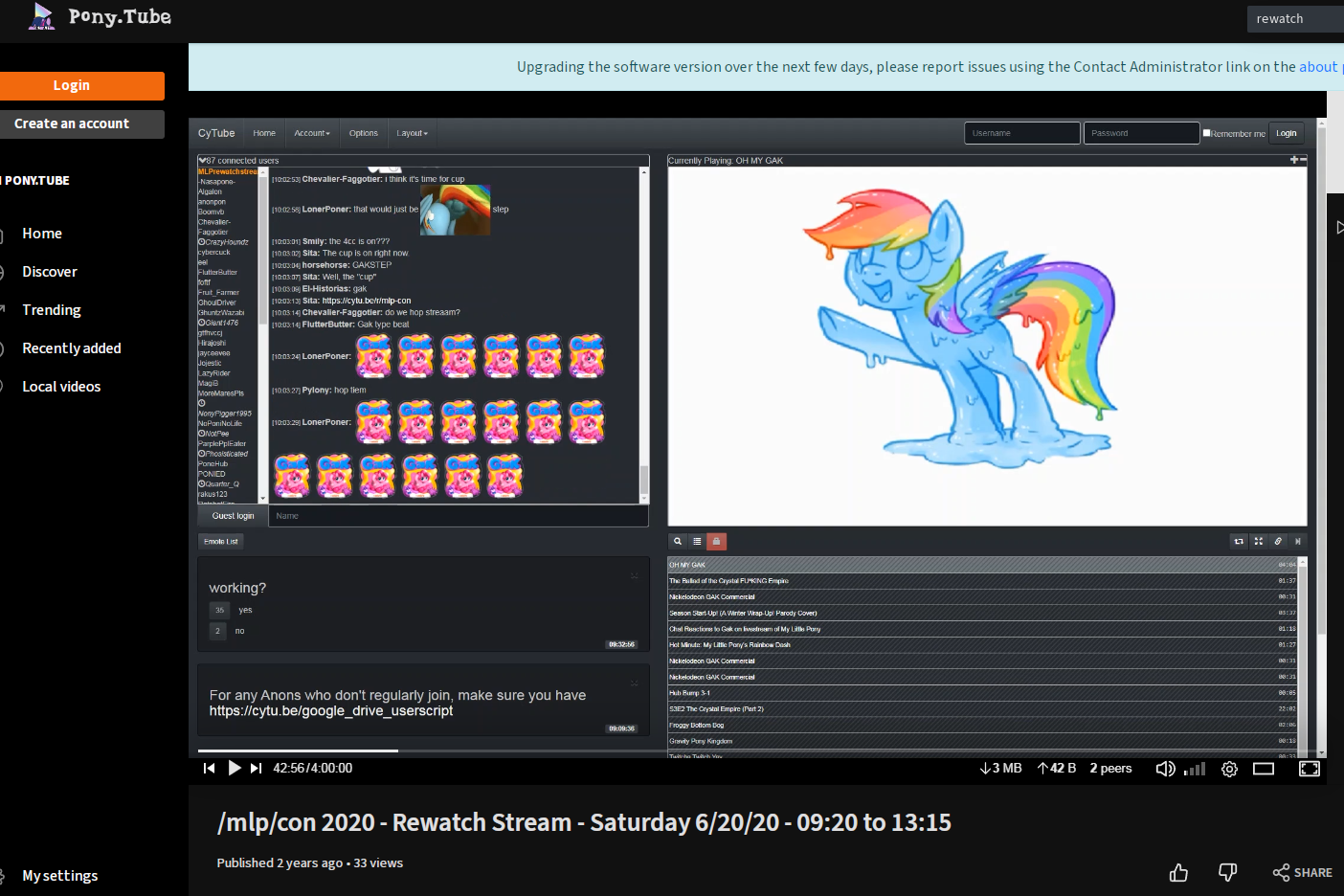Go to Trending in sidebar
The height and width of the screenshot is (896, 1344).
[x=52, y=310]
